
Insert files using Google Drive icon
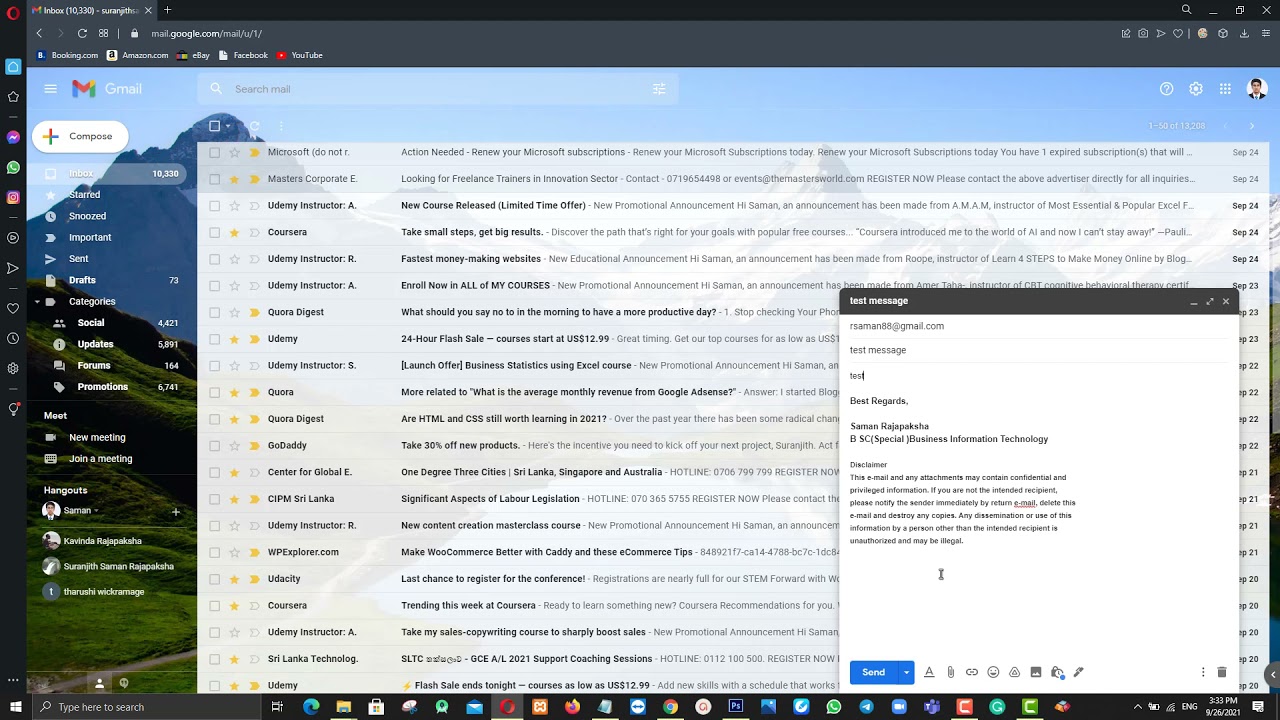coord(1014,672)
